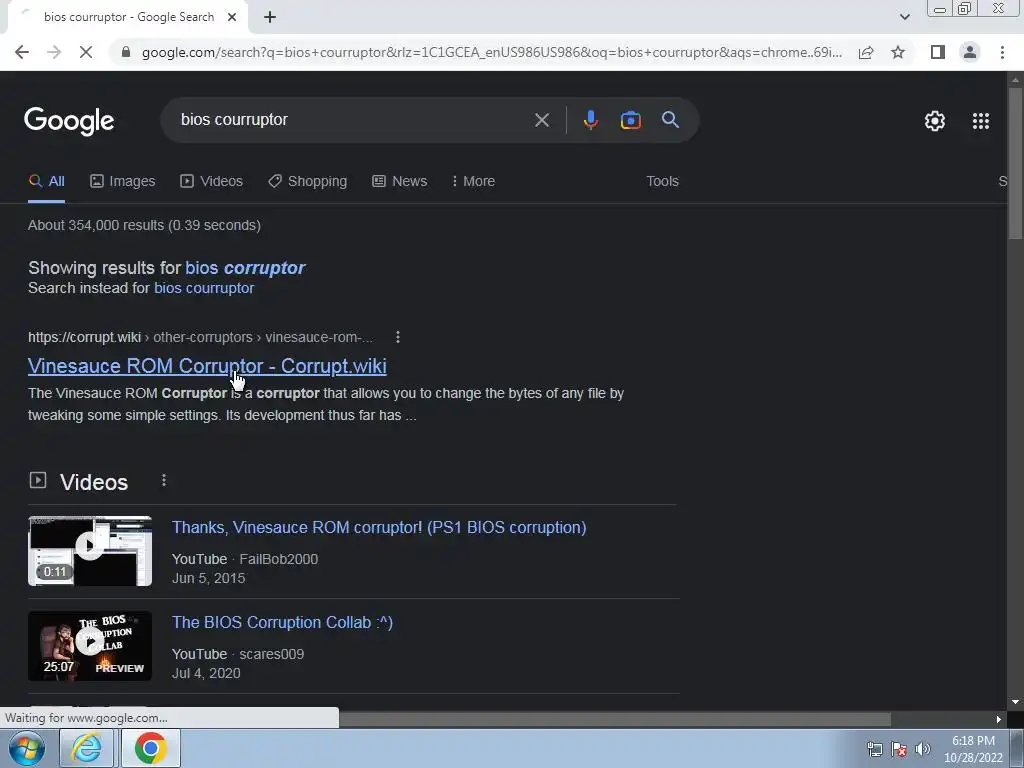Image resolution: width=1024 pixels, height=768 pixels.
Task: Open the Chrome three-dot menu
Action: tap(1002, 52)
